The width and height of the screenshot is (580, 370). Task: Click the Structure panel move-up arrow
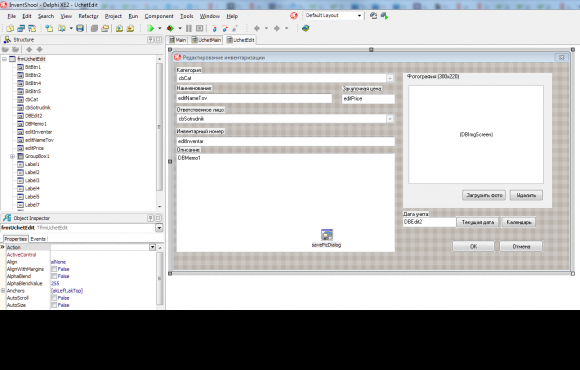[29, 50]
